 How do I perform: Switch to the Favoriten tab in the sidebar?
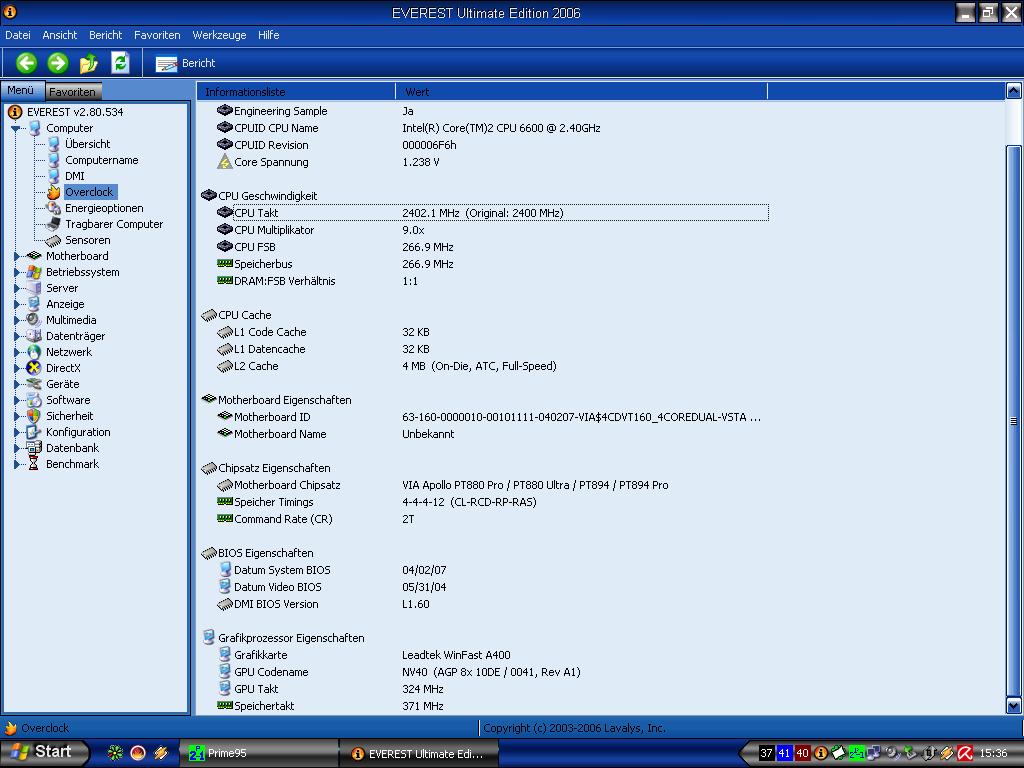[x=73, y=91]
